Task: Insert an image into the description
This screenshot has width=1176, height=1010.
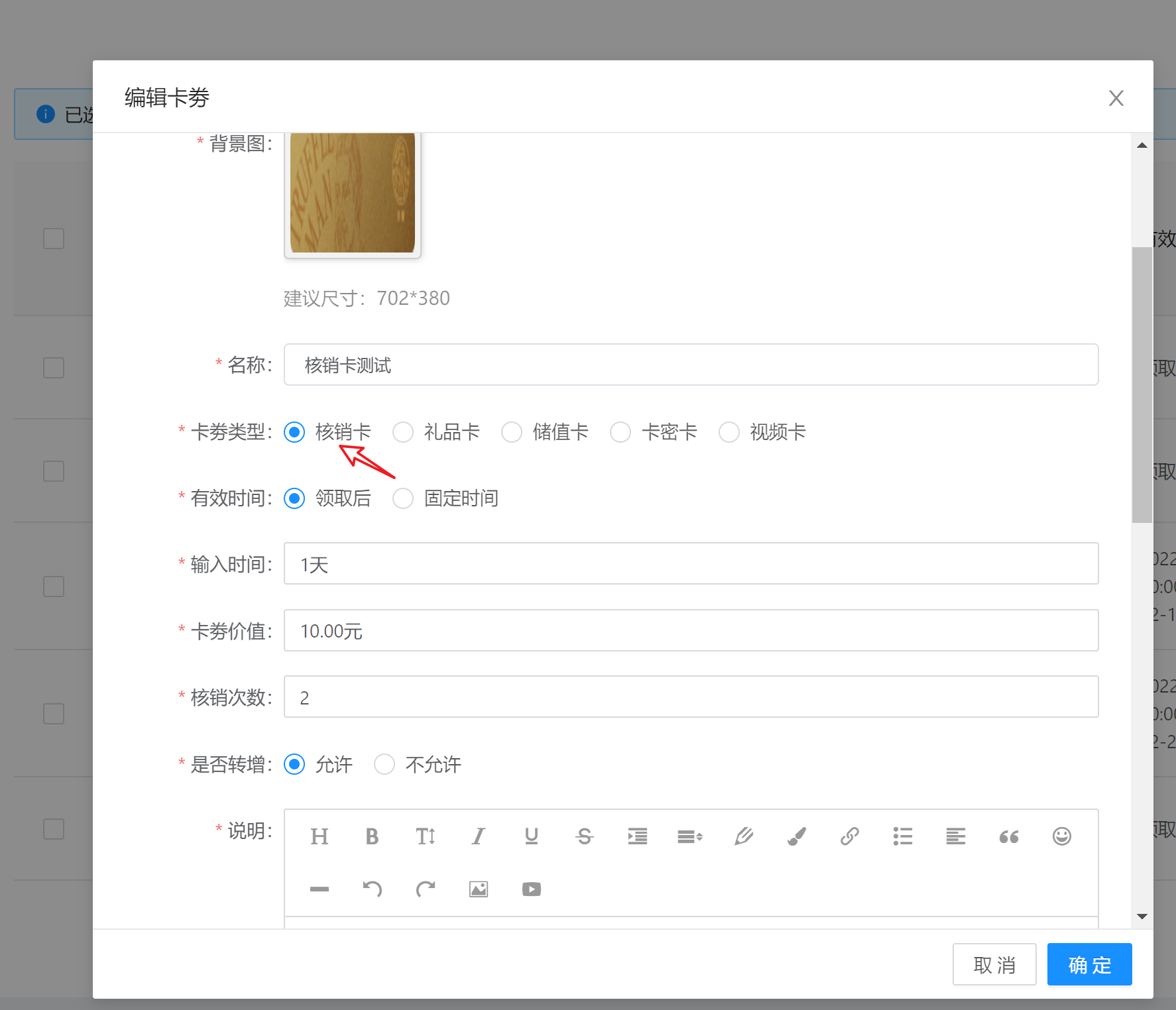Action: tap(478, 889)
